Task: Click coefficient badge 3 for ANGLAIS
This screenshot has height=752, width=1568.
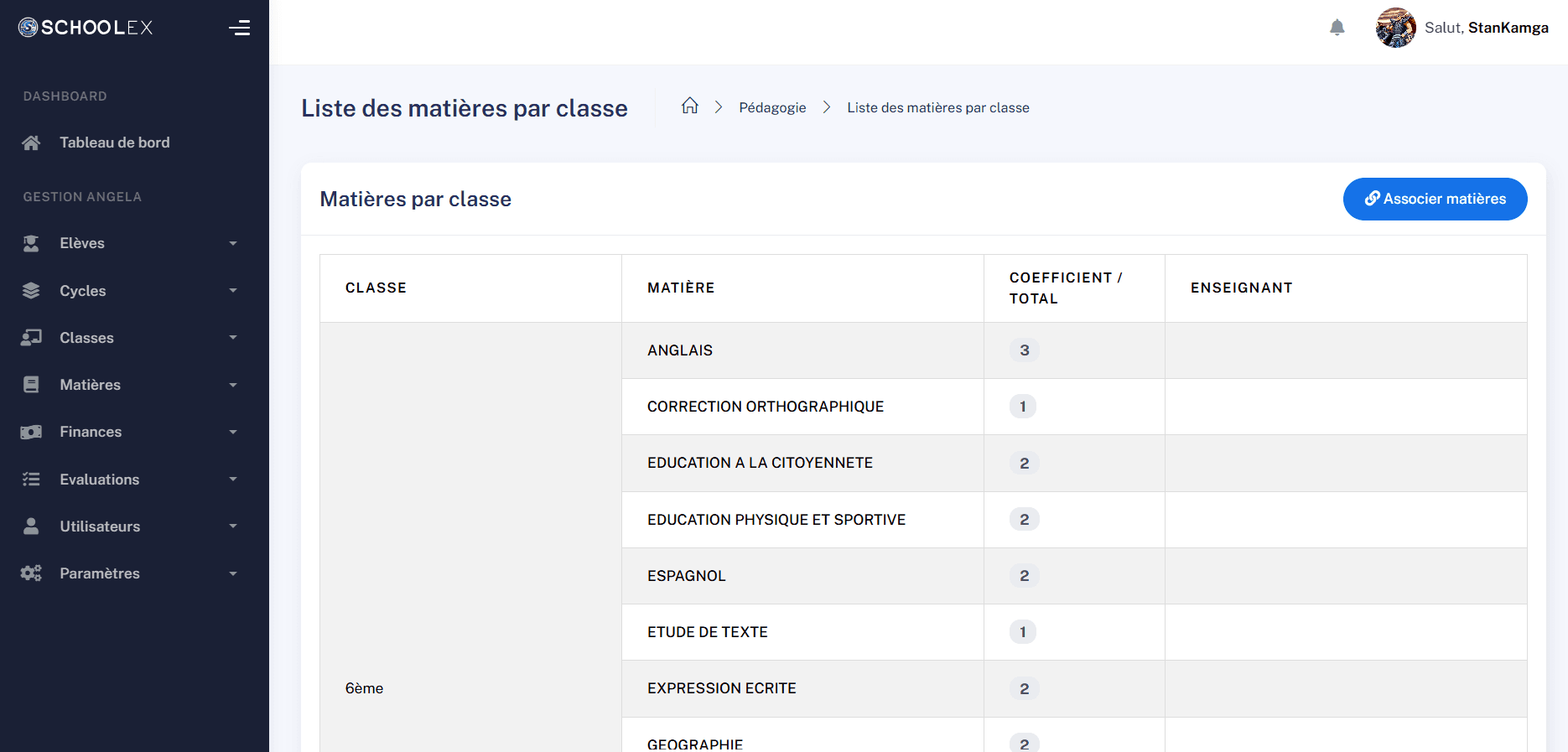Action: pos(1024,350)
